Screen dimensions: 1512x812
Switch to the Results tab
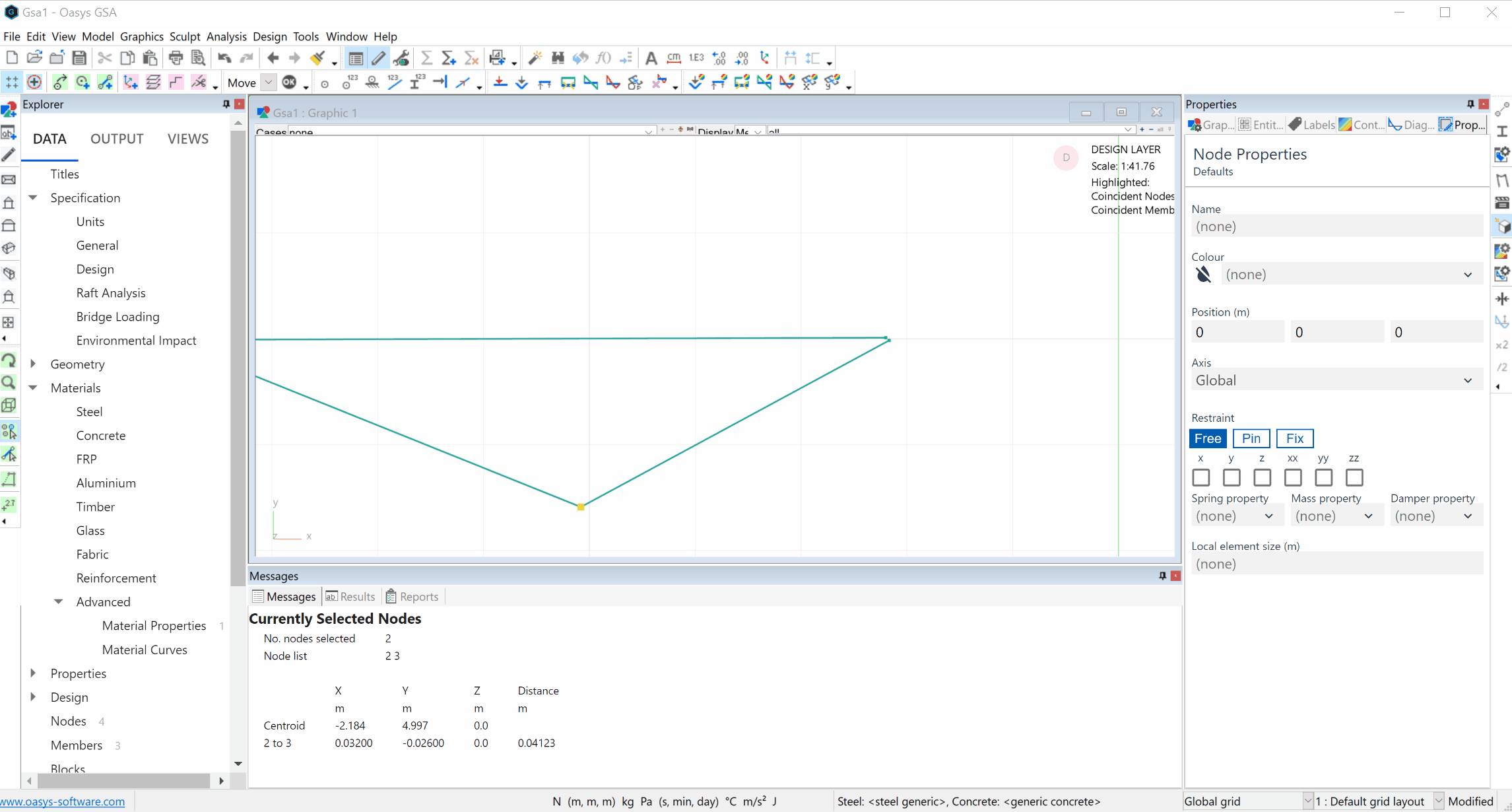click(351, 596)
